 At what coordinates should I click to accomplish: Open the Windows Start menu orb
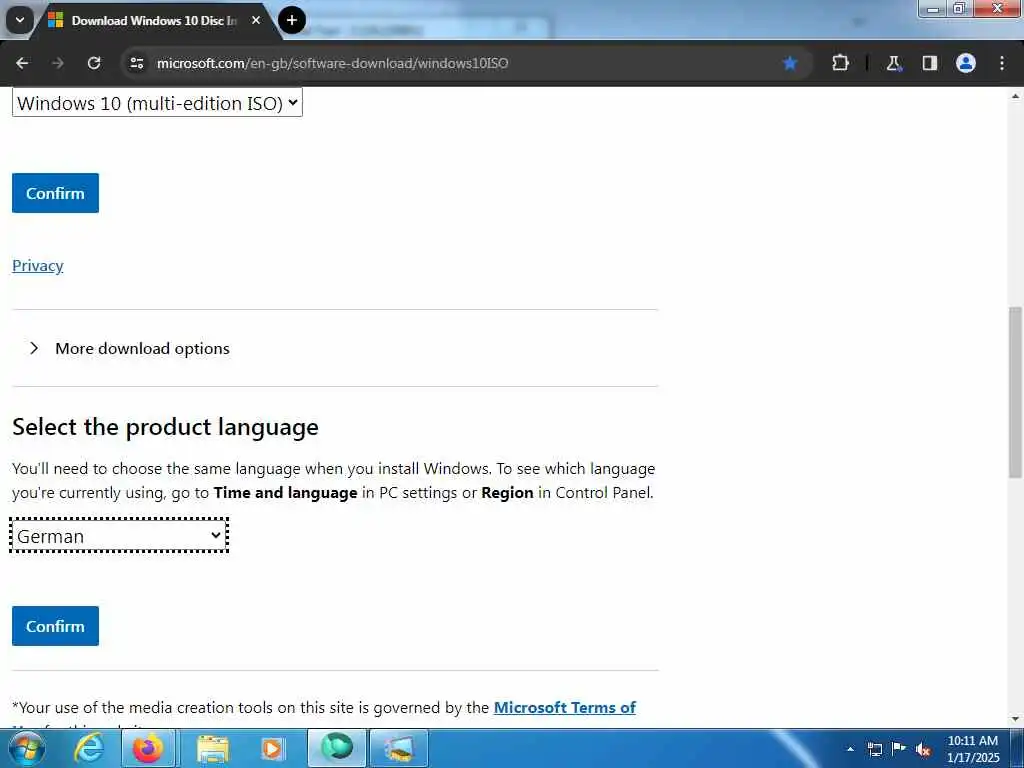point(27,748)
